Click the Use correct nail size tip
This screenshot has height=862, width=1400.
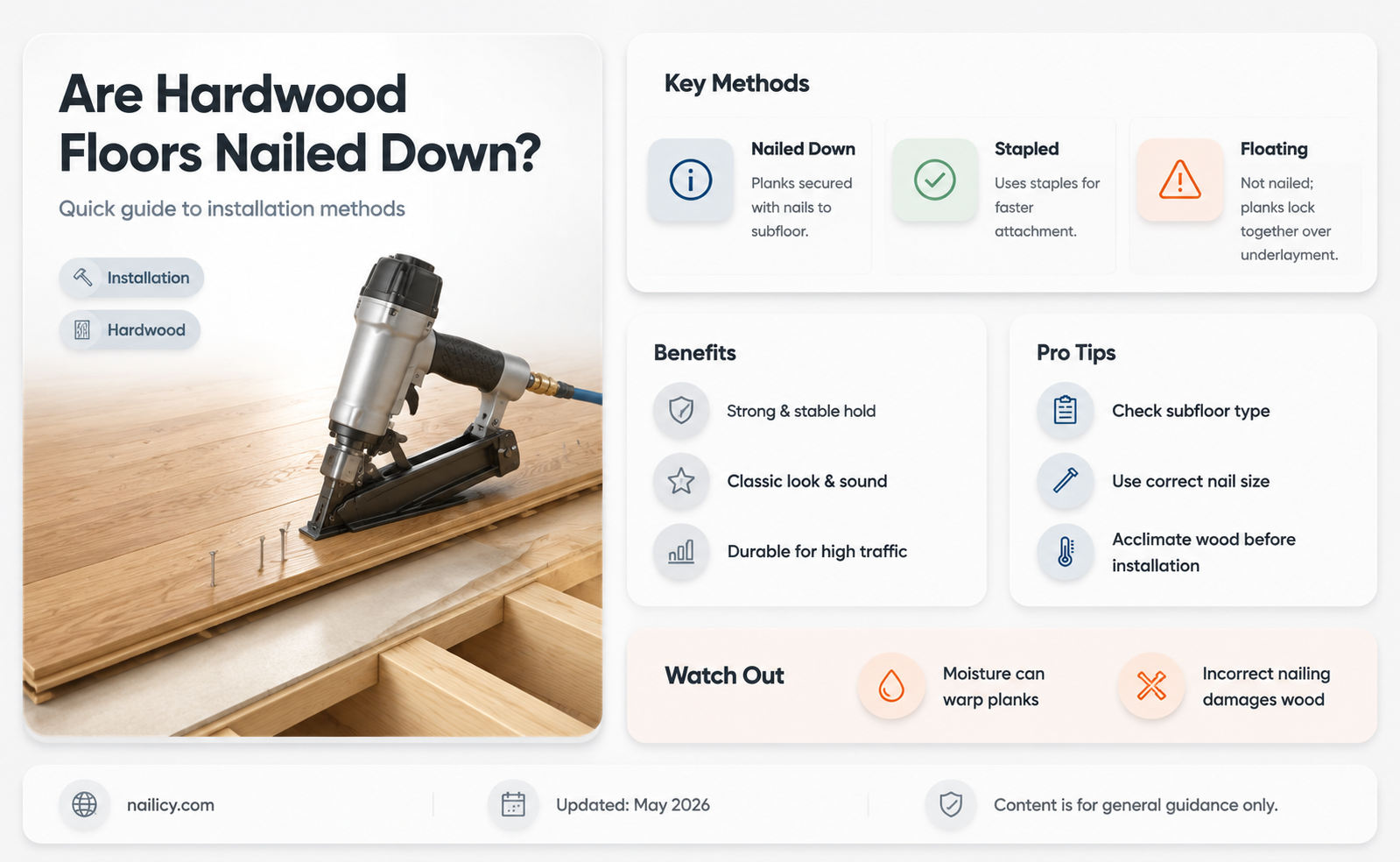pos(1191,481)
